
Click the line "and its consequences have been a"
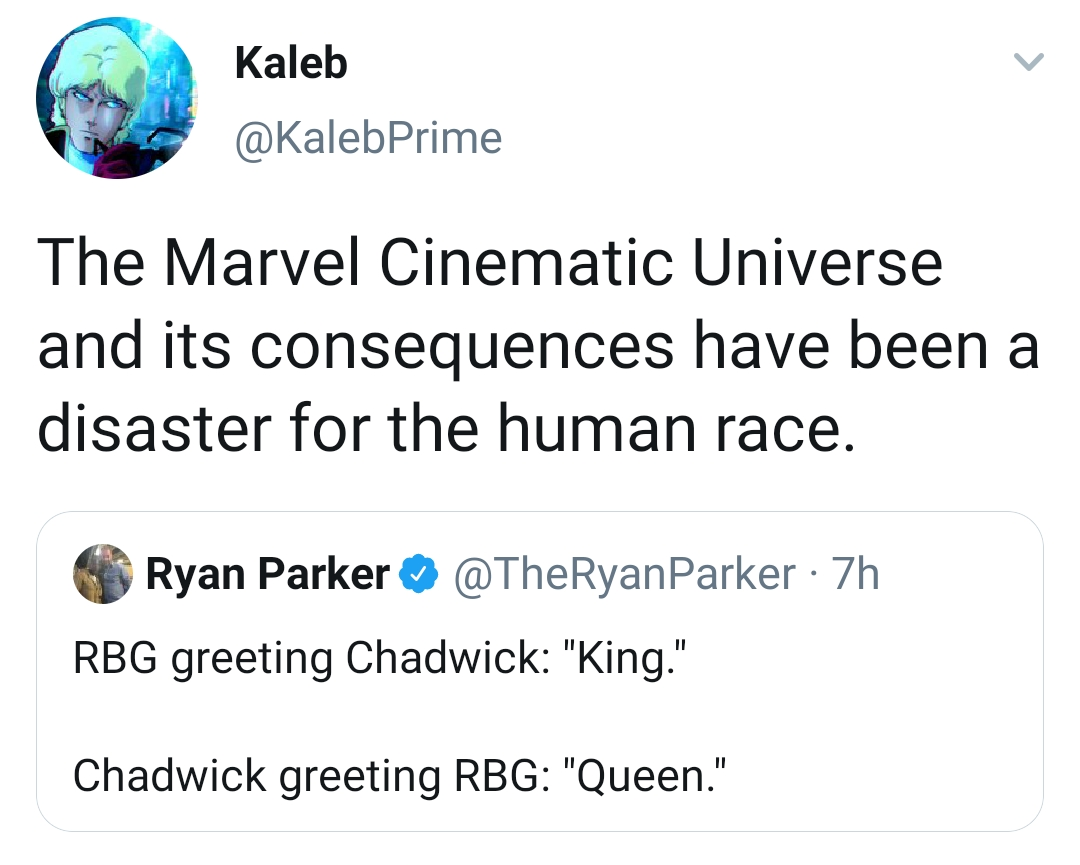point(538,346)
